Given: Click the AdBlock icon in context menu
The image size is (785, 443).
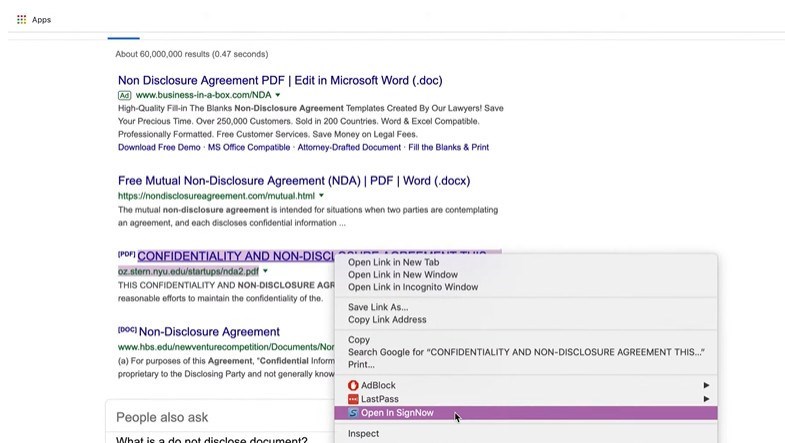Looking at the screenshot, I should [x=353, y=385].
